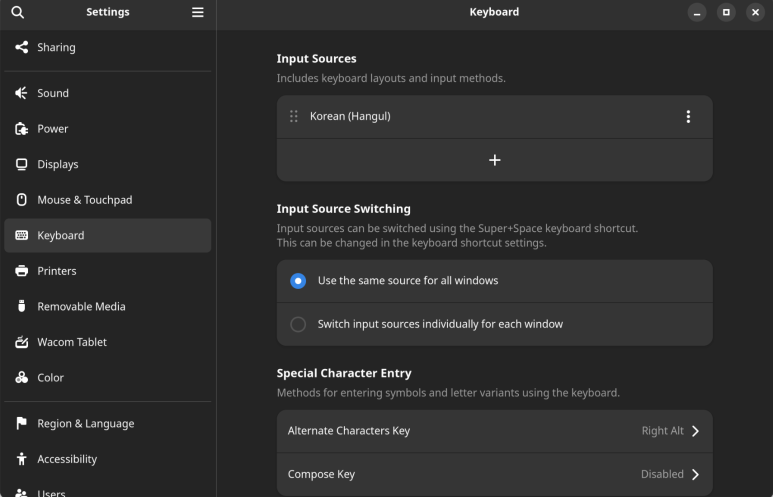This screenshot has width=773, height=497.
Task: Click the Wacom Tablet icon
Action: coord(21,342)
